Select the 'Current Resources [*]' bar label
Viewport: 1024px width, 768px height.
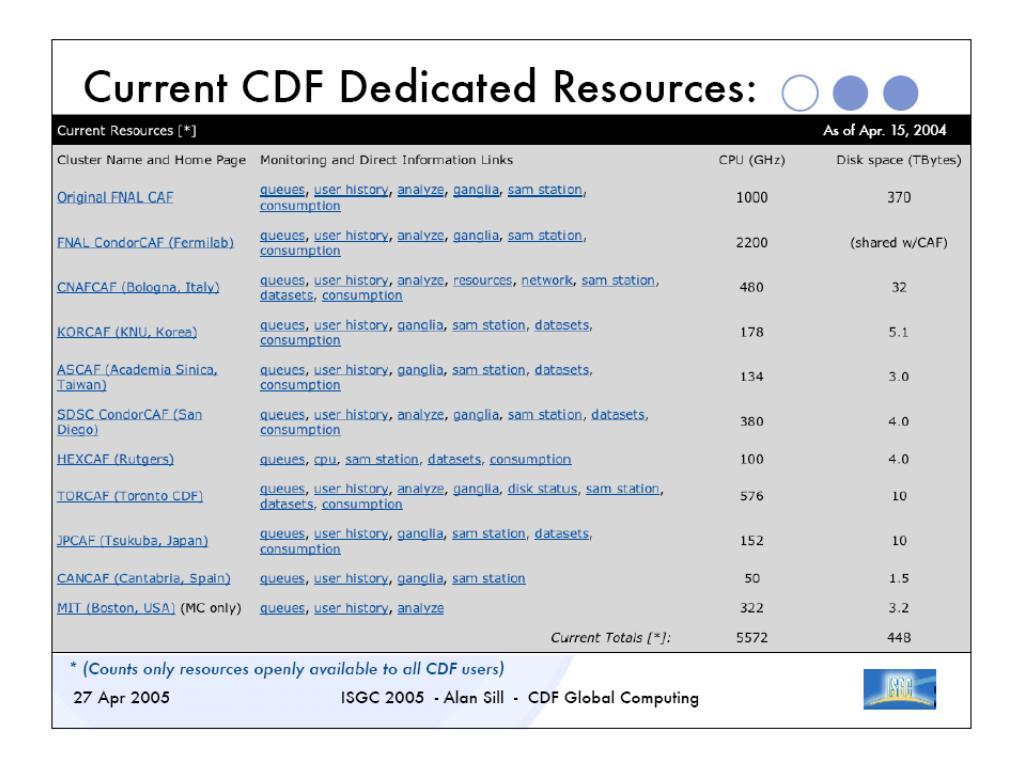point(127,131)
